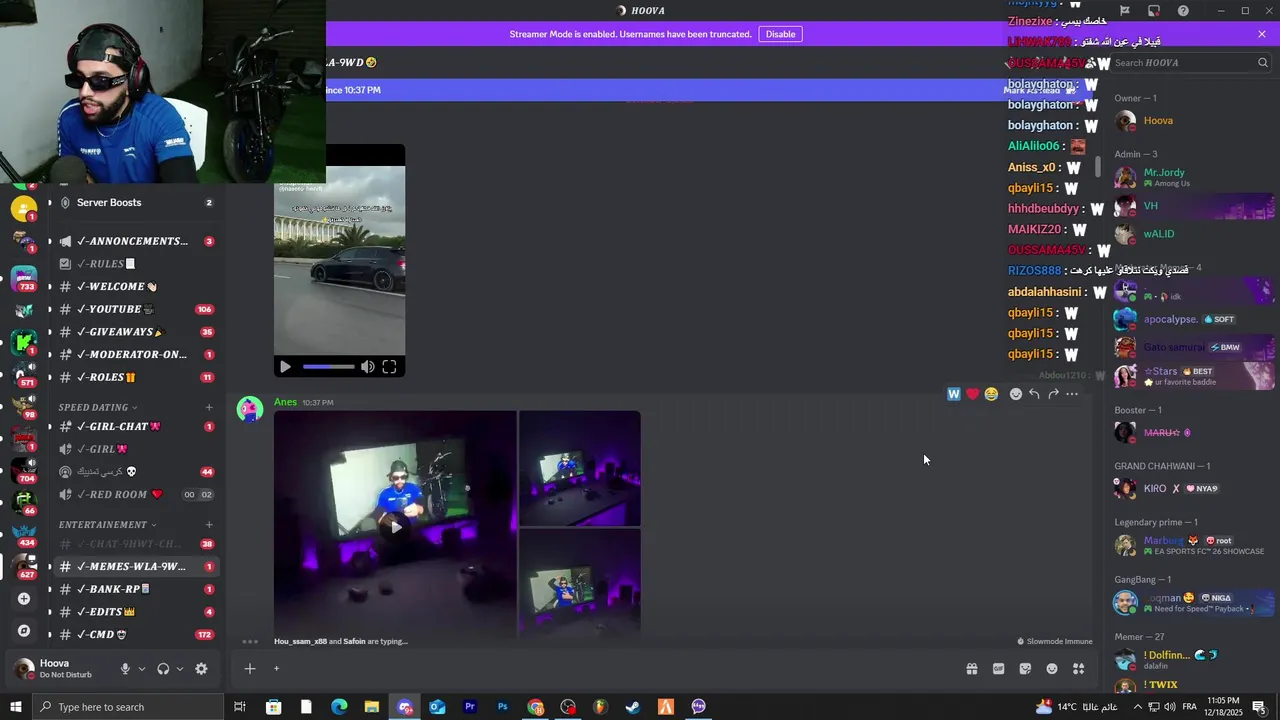This screenshot has height=720, width=1280.
Task: Forward Anes' message
Action: point(1053,394)
